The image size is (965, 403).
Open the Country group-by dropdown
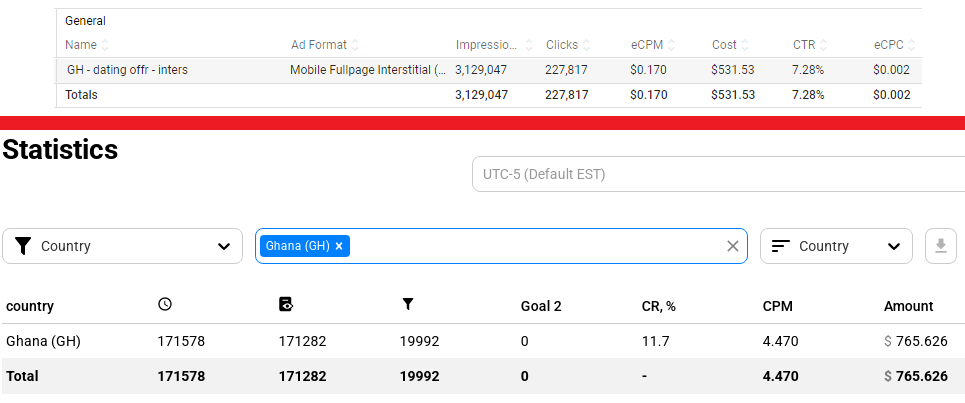836,246
